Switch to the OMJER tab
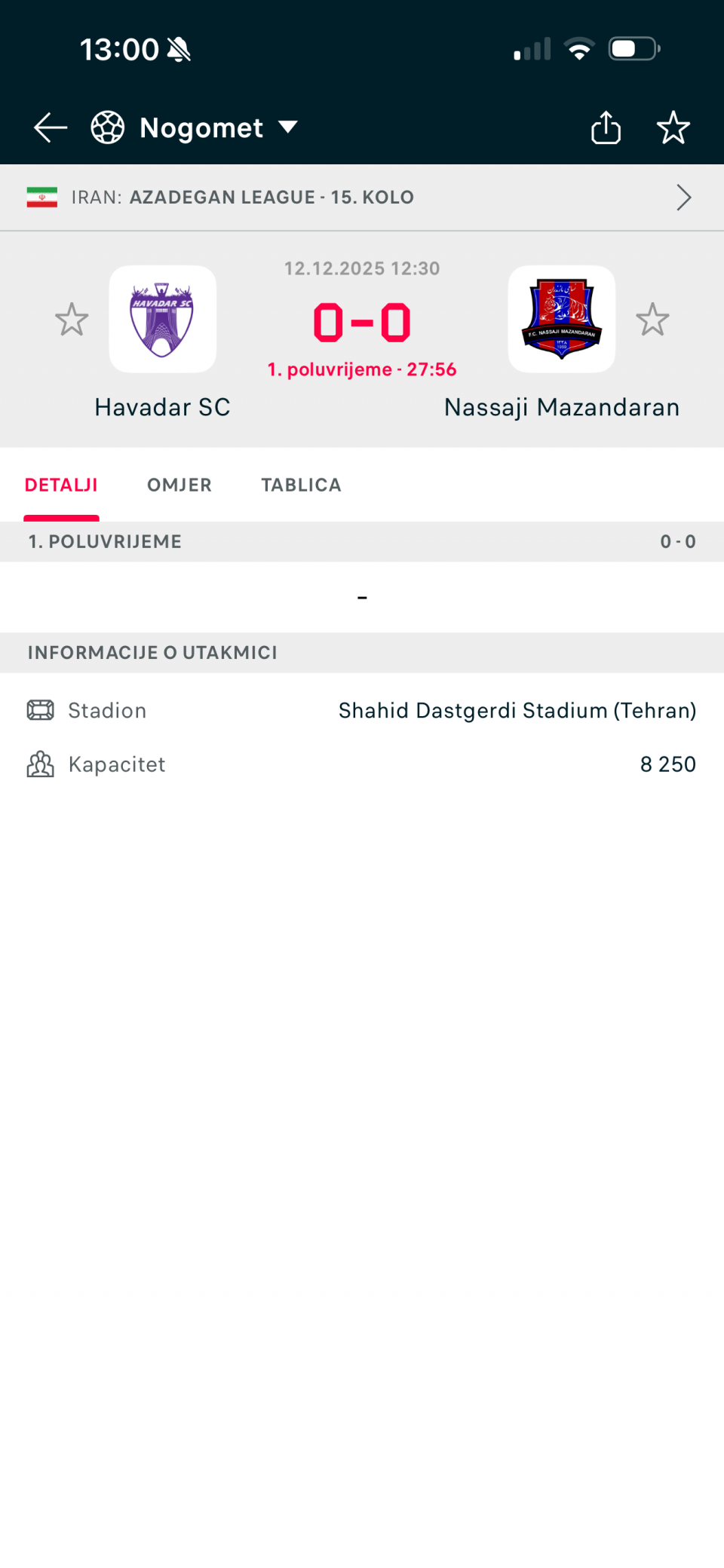This screenshot has width=724, height=1568. pos(179,485)
